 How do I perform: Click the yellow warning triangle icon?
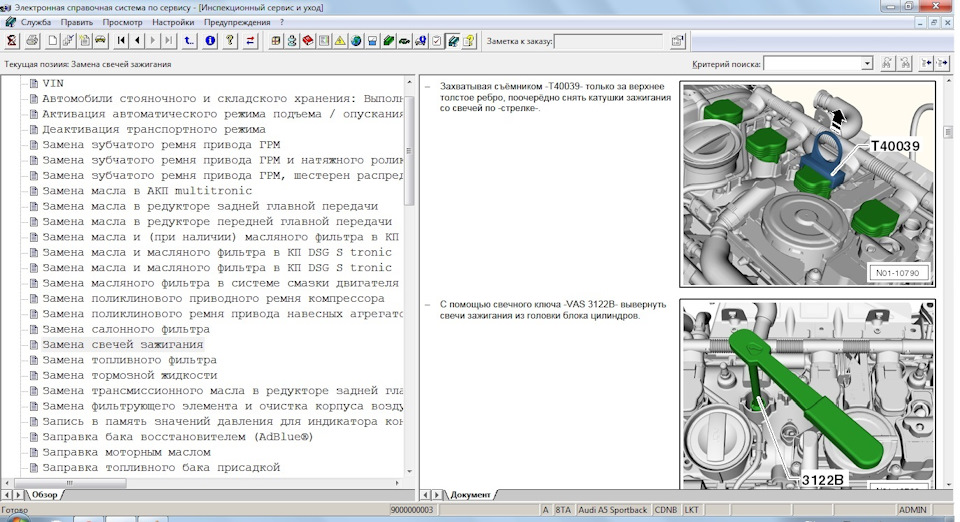[x=340, y=41]
